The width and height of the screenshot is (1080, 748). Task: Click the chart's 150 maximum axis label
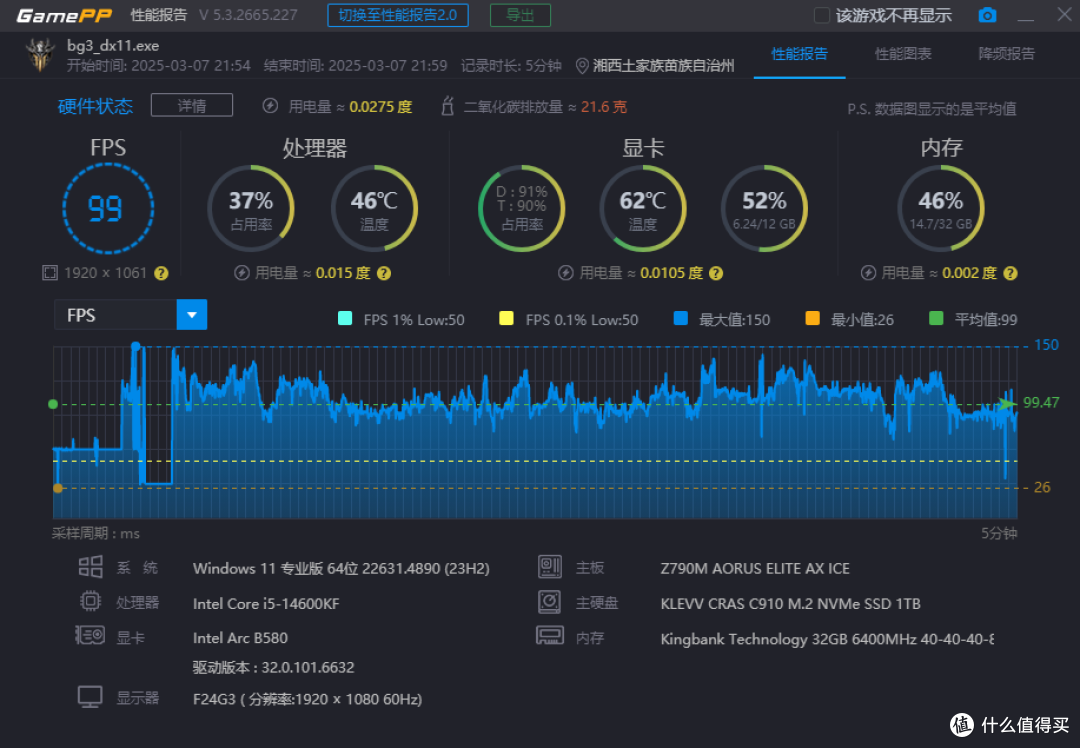pyautogui.click(x=1046, y=345)
